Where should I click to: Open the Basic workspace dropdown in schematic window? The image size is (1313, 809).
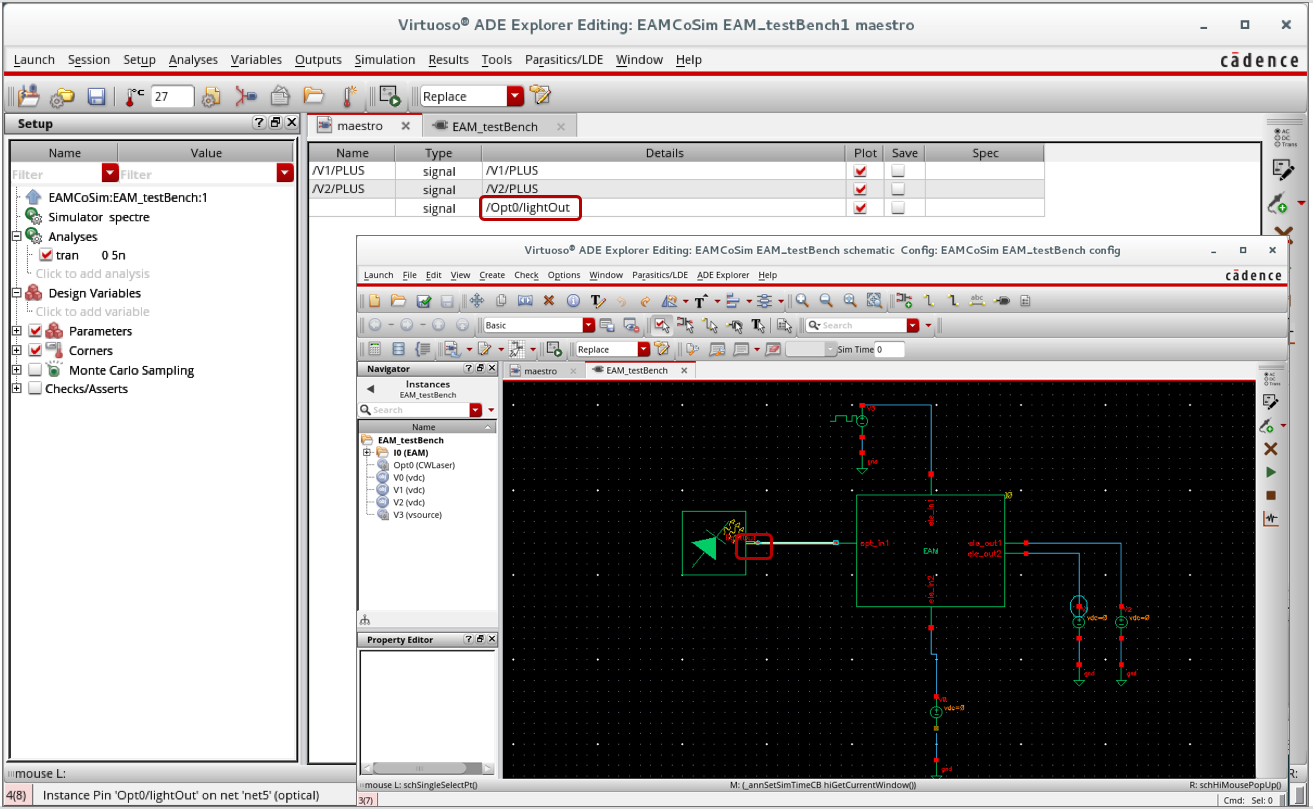pos(588,325)
